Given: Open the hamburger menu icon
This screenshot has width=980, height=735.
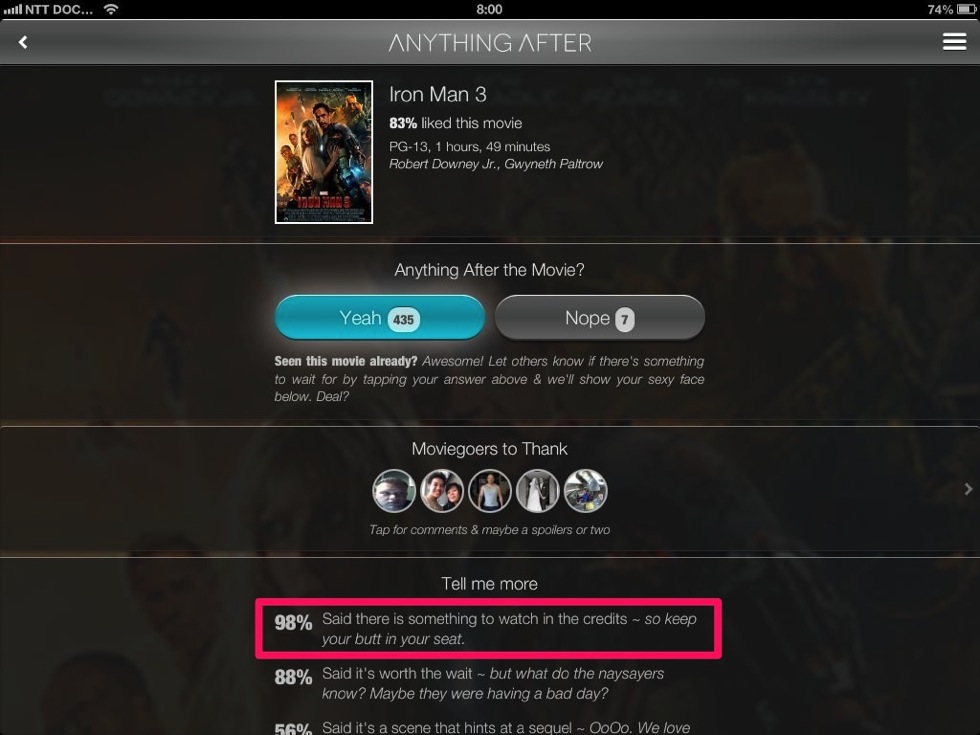Looking at the screenshot, I should (954, 42).
